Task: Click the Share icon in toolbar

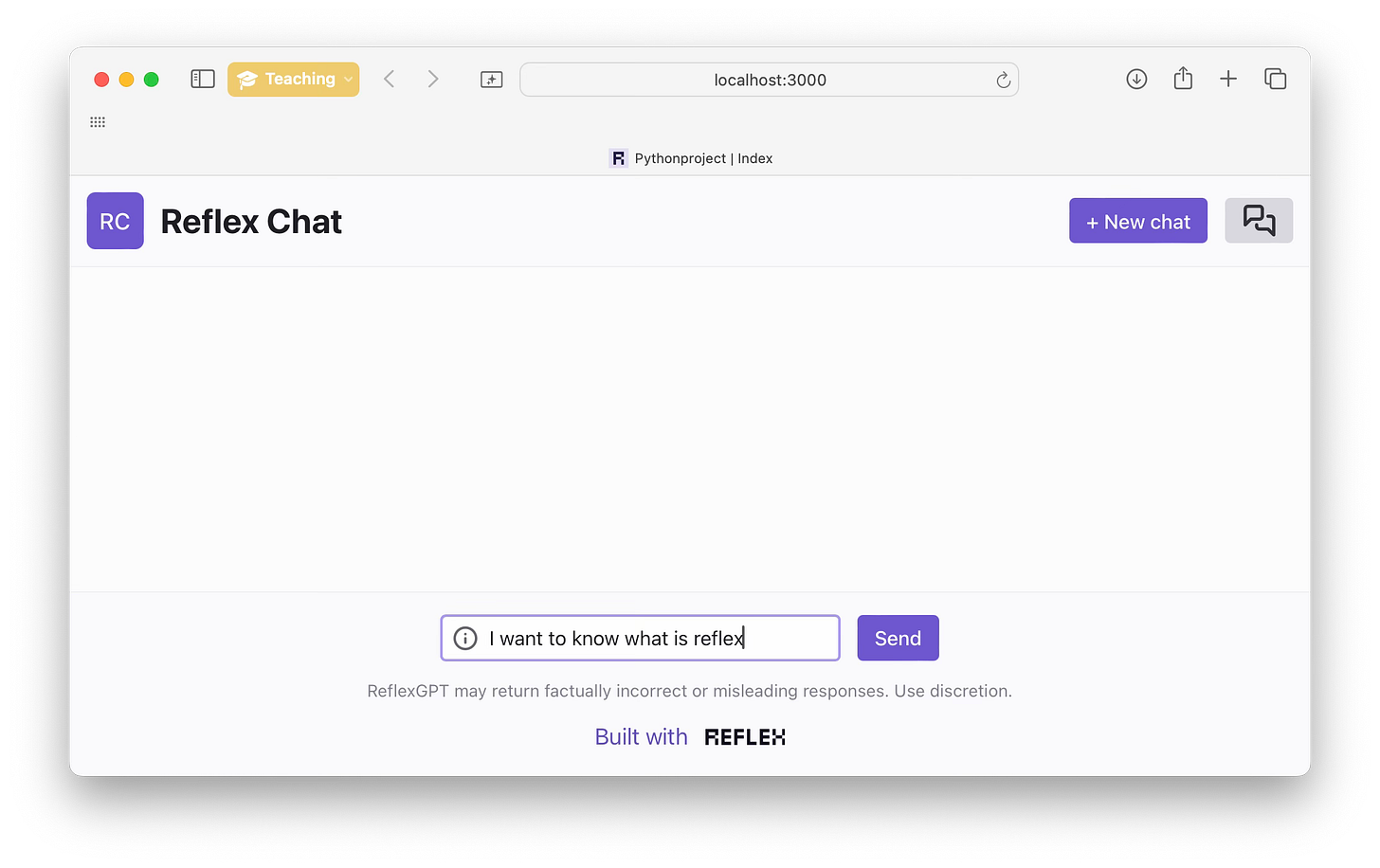Action: pyautogui.click(x=1183, y=79)
